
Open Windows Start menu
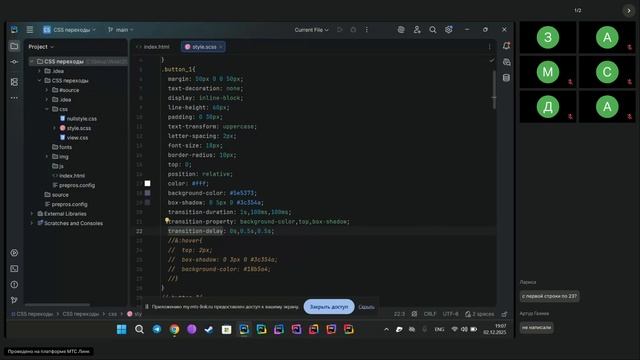click(x=122, y=329)
